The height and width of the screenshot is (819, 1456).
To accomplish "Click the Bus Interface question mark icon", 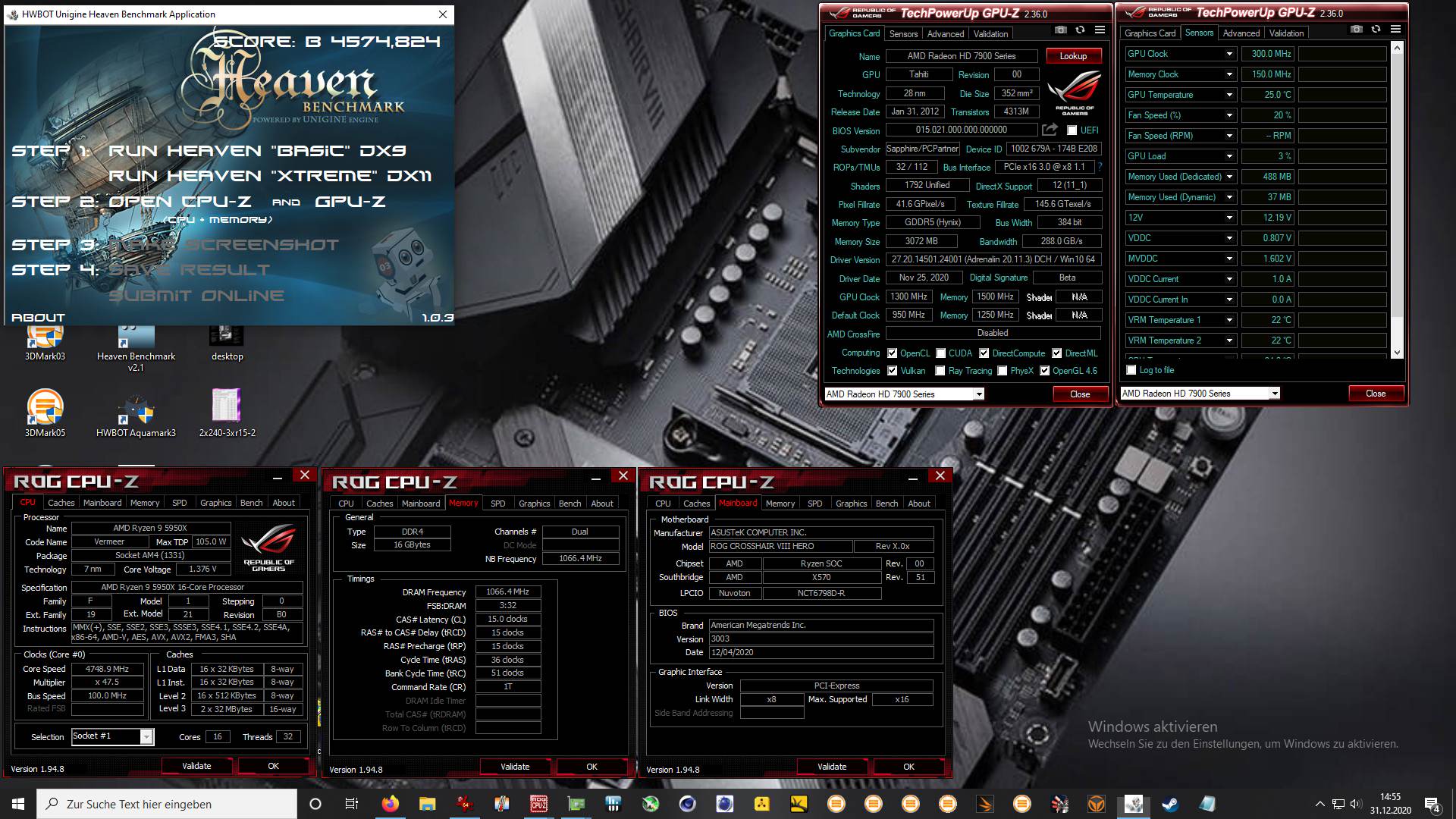I will click(x=1100, y=167).
